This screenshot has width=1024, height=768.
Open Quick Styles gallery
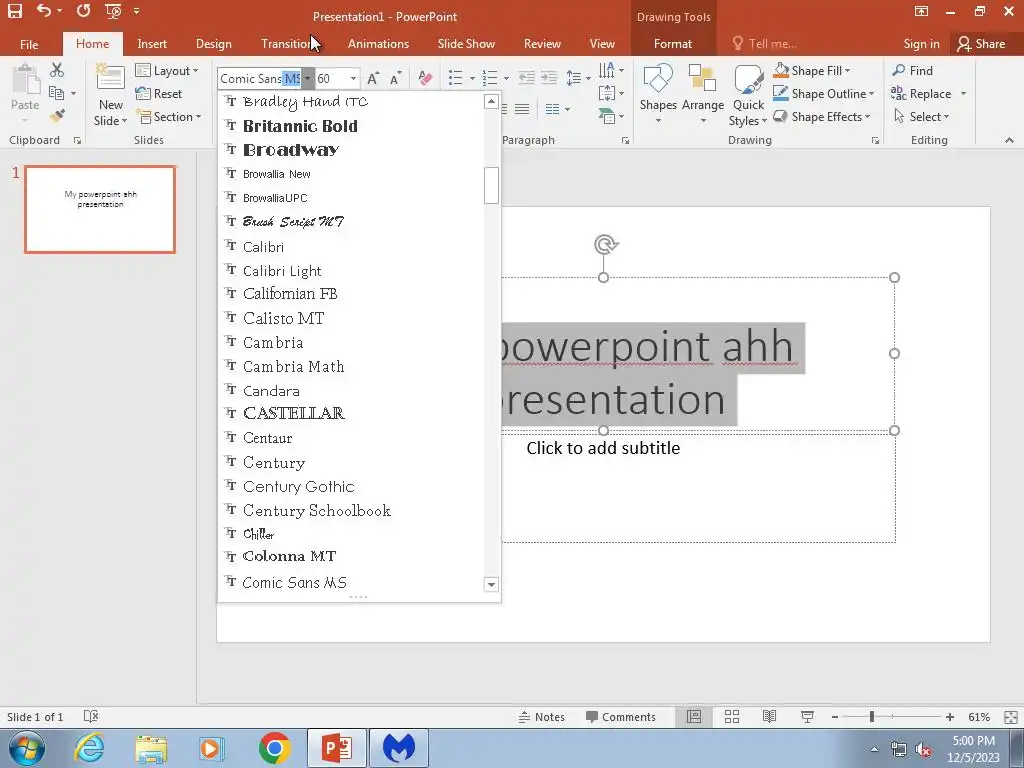click(748, 95)
